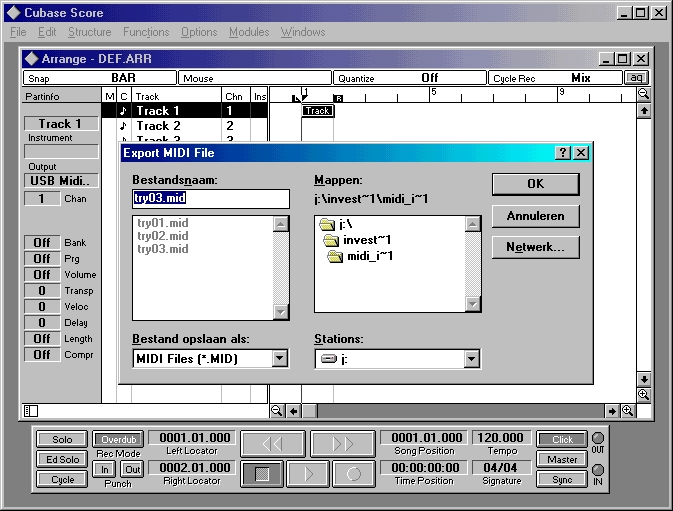The height and width of the screenshot is (511, 673).
Task: Open the Modules menu
Action: pos(249,32)
